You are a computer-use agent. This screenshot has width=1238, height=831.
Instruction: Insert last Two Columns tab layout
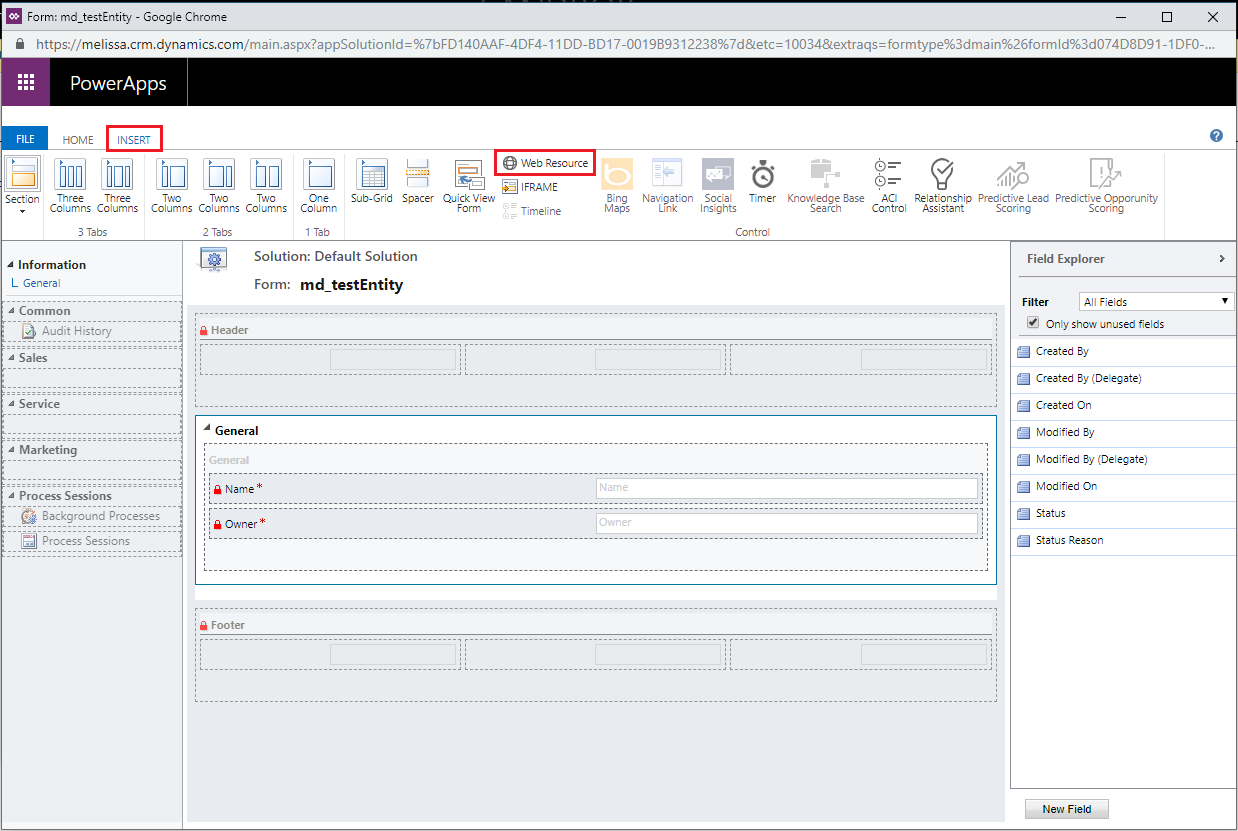266,186
